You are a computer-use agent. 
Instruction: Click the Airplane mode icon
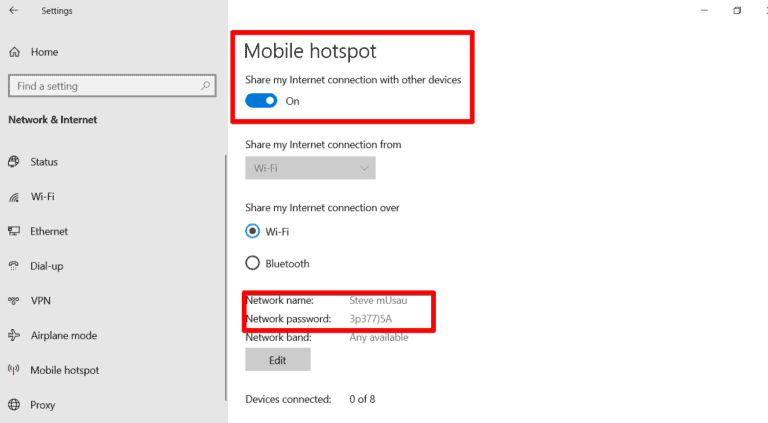pos(14,336)
